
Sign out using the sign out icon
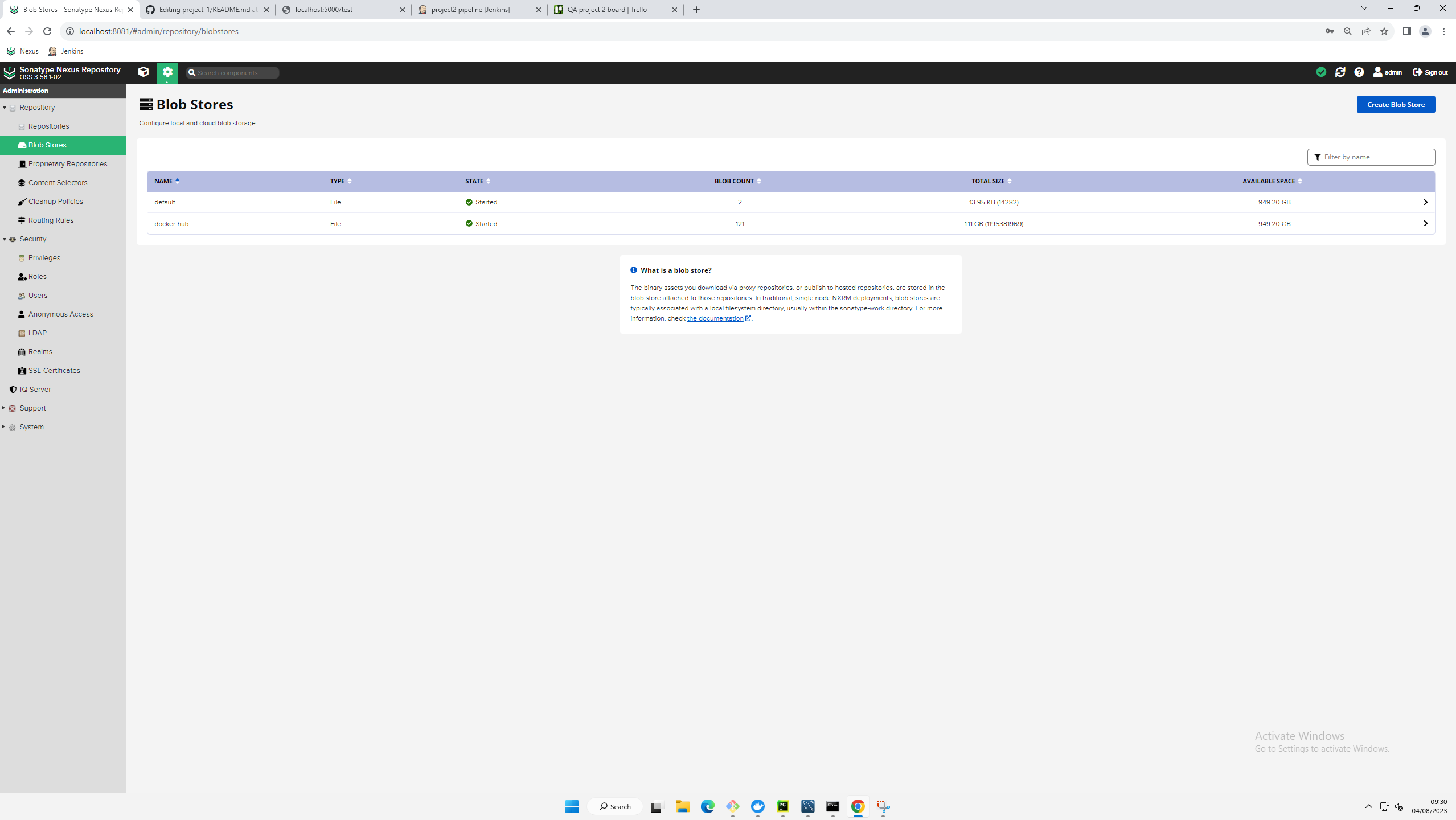click(x=1429, y=72)
